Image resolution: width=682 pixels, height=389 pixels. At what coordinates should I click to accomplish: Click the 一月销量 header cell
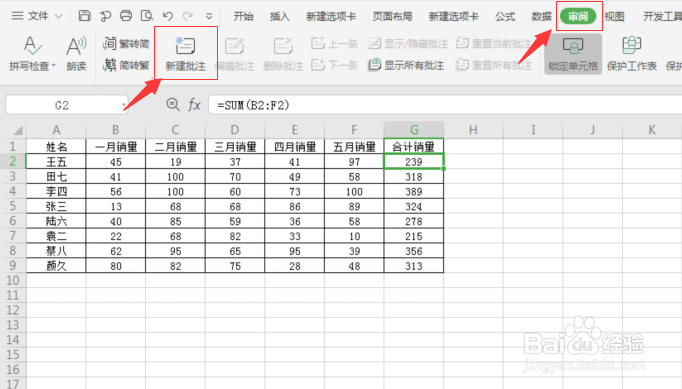(x=116, y=147)
